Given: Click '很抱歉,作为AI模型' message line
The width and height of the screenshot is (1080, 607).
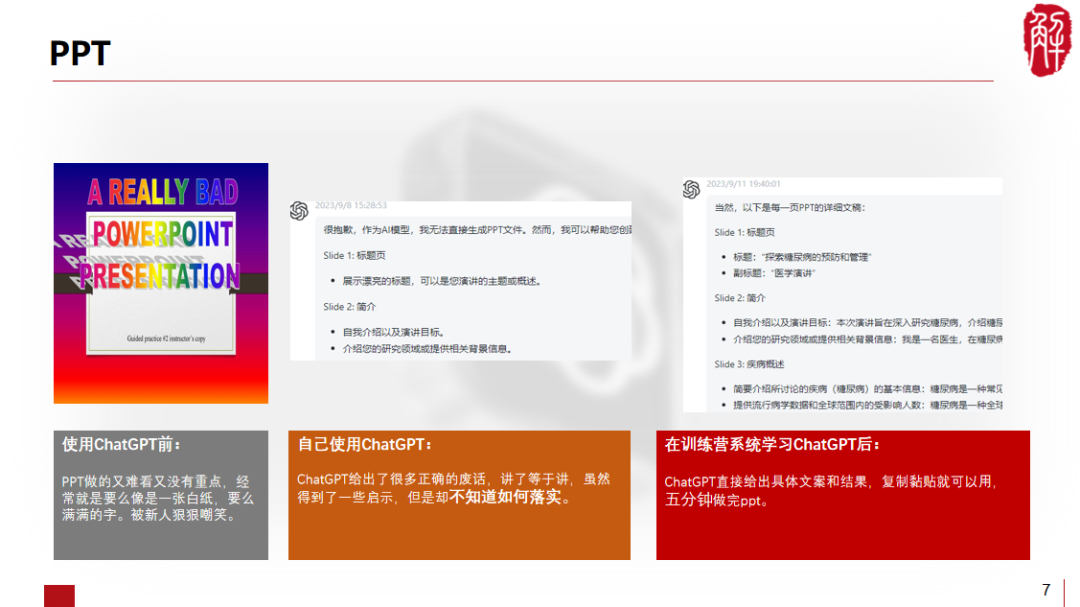Looking at the screenshot, I should [477, 230].
